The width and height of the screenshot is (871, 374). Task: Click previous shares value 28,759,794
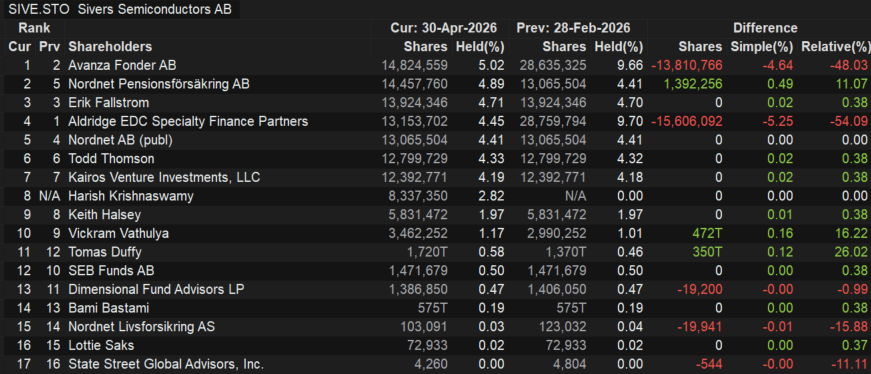(553, 122)
